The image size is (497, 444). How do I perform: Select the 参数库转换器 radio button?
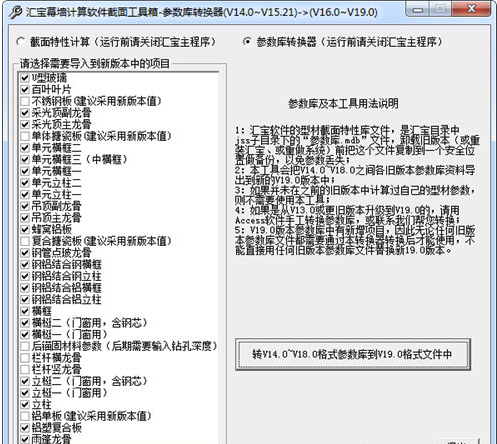click(x=247, y=42)
